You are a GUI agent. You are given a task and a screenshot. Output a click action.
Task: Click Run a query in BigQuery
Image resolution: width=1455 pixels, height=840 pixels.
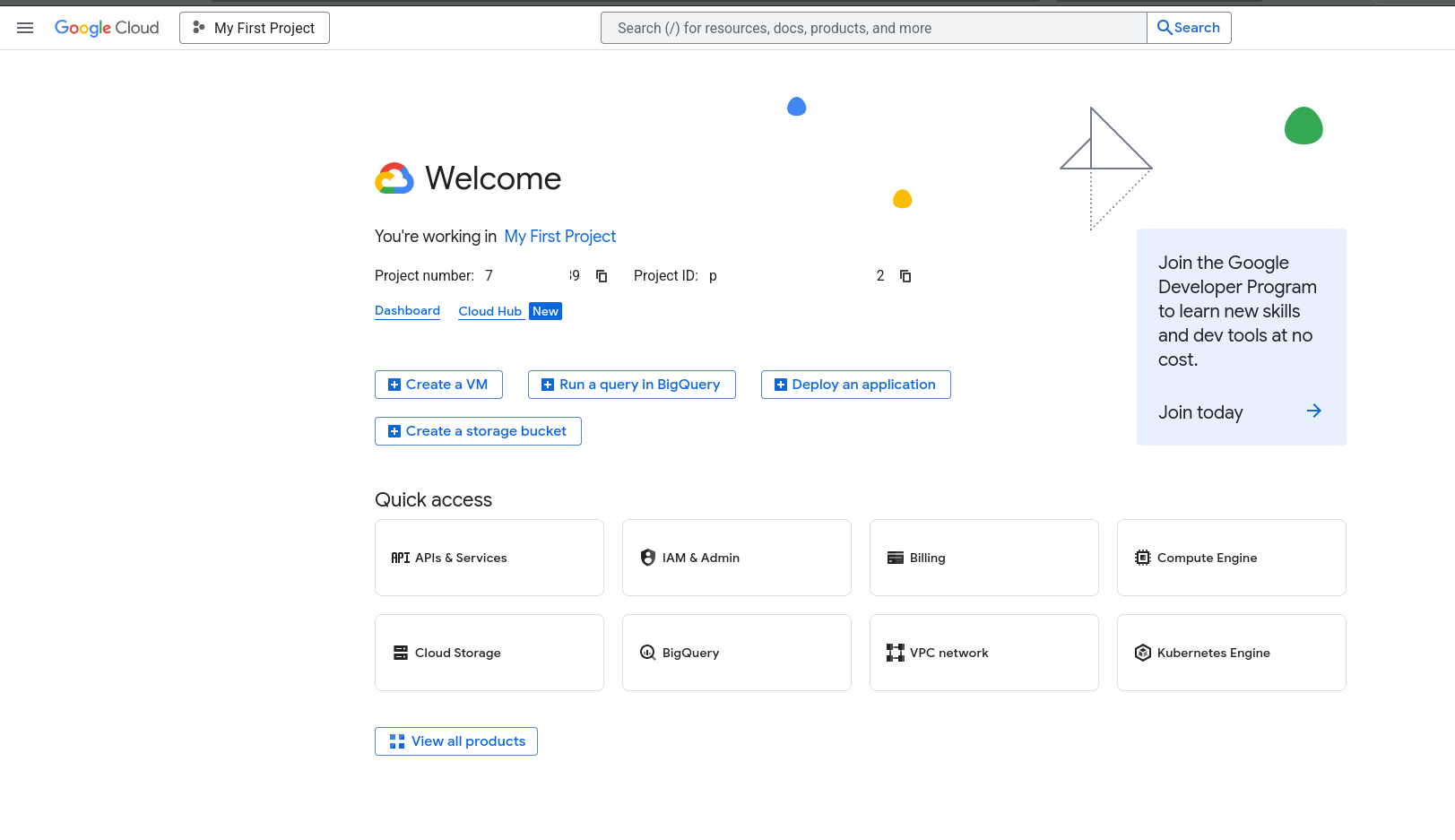click(631, 385)
